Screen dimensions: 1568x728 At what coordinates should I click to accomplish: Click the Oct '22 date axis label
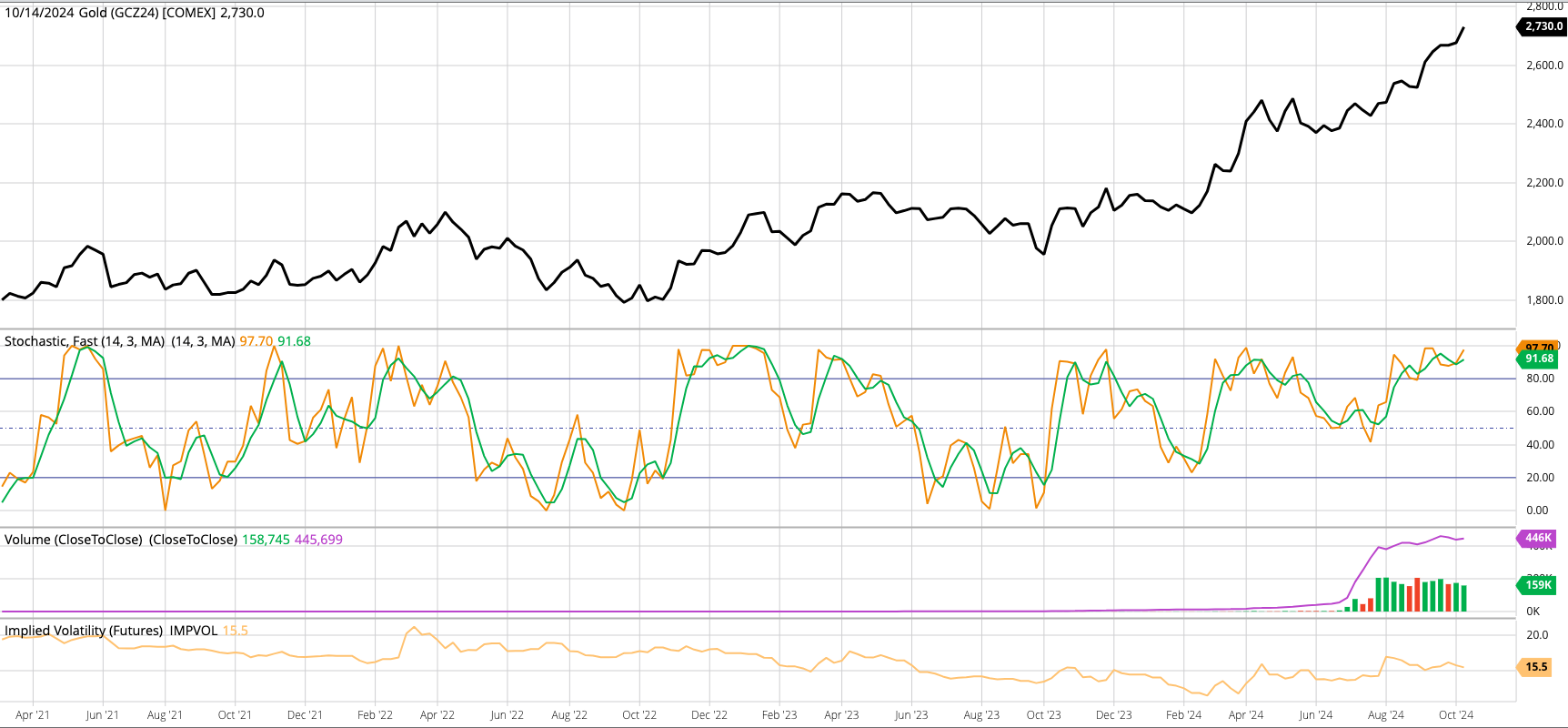tap(639, 715)
